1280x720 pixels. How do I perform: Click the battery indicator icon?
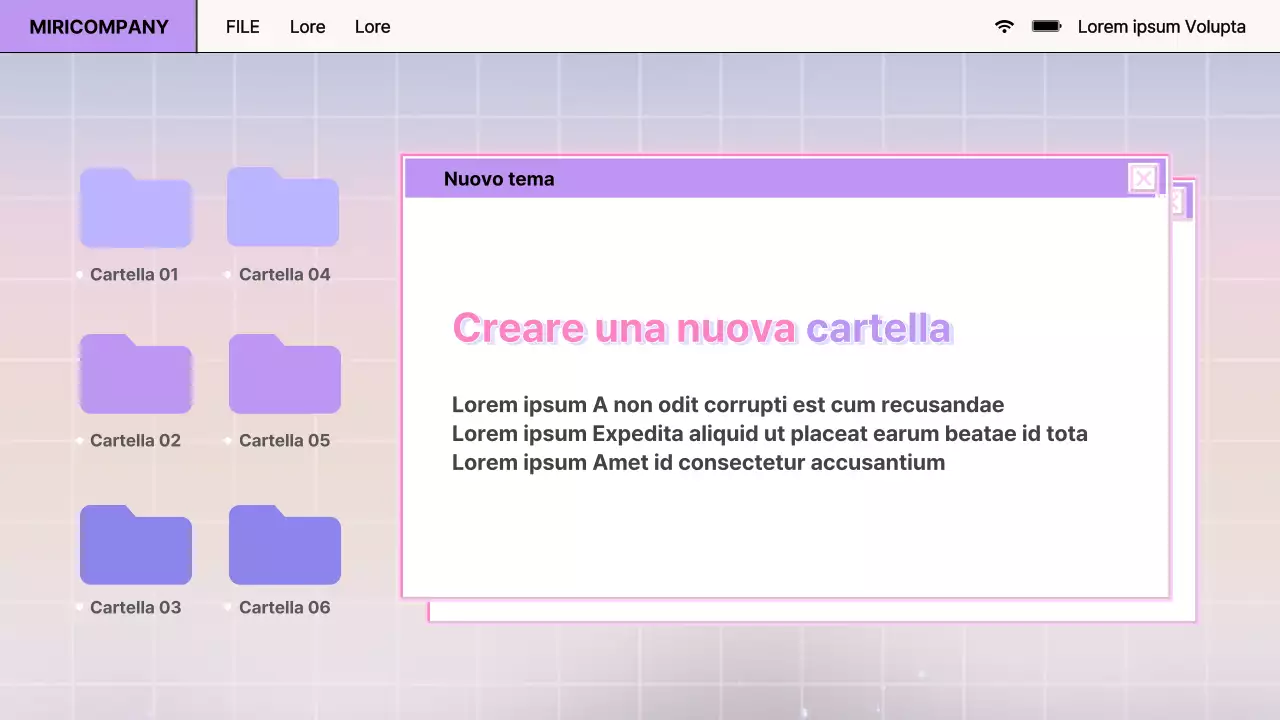pos(1046,26)
